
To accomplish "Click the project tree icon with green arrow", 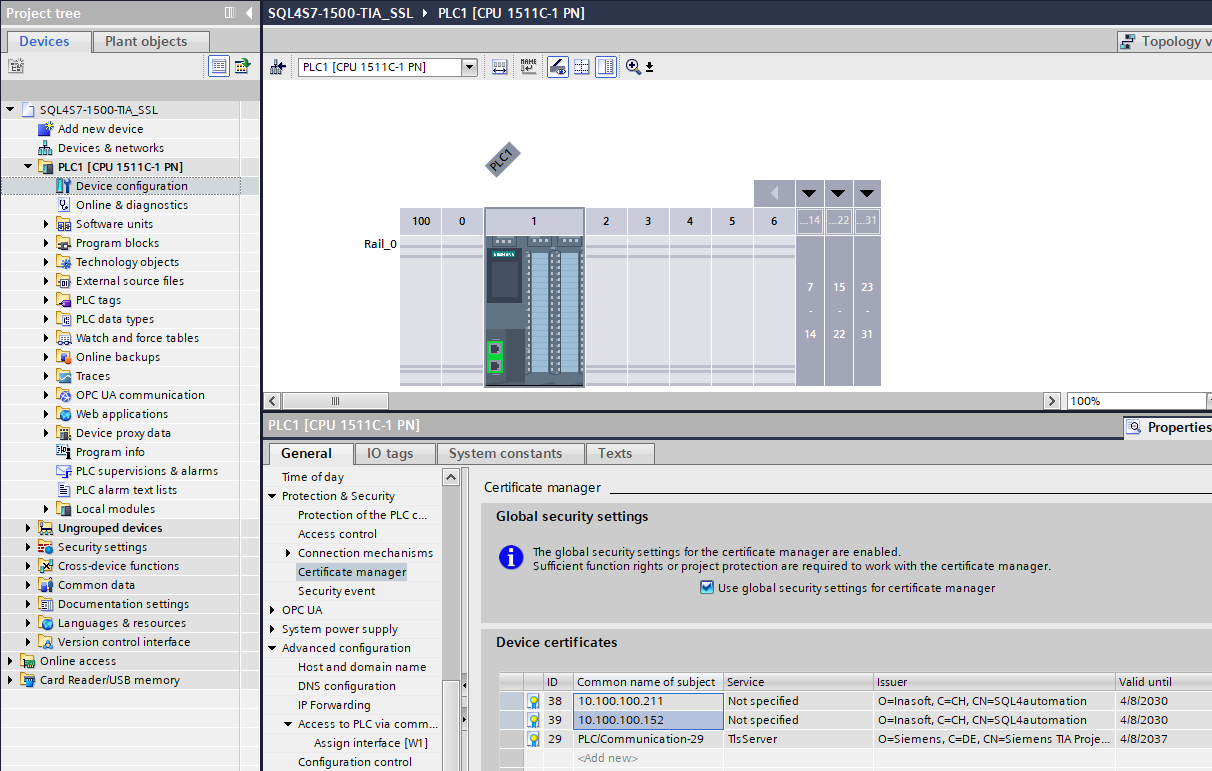I will (242, 66).
